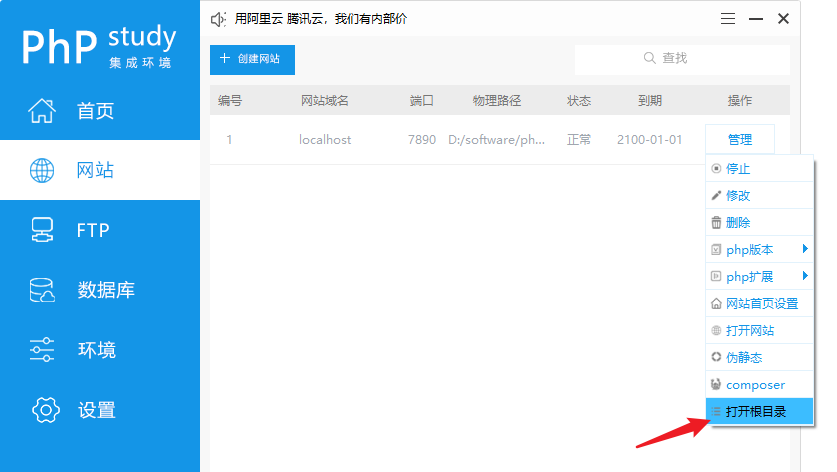Minimize the phpstudy window
Viewport: 837px width, 472px height.
[x=755, y=19]
